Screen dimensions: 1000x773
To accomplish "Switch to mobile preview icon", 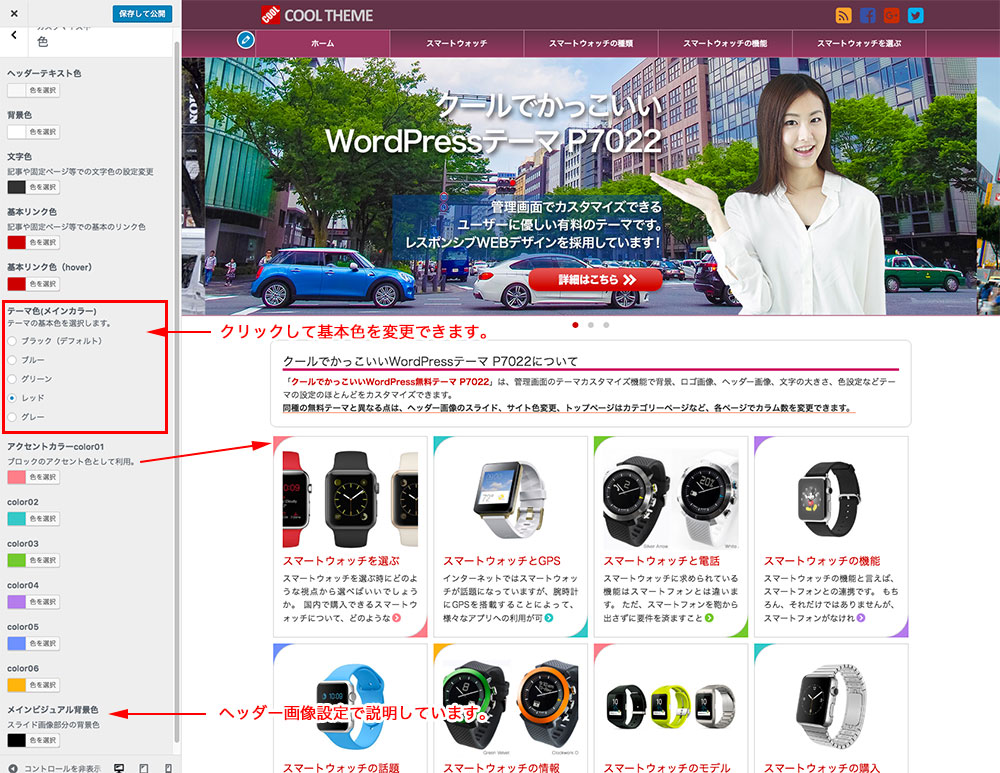I will pos(168,768).
